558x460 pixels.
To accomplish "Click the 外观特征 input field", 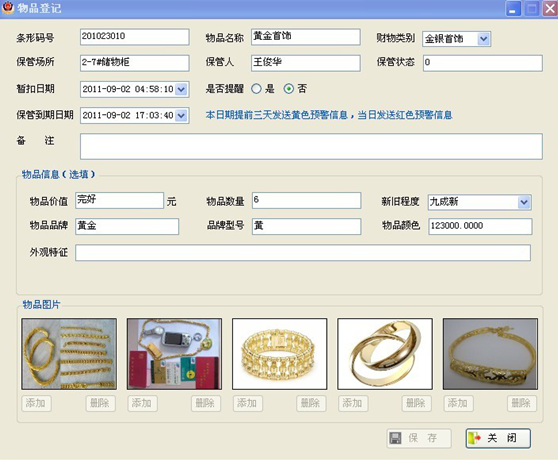I will pyautogui.click(x=303, y=253).
